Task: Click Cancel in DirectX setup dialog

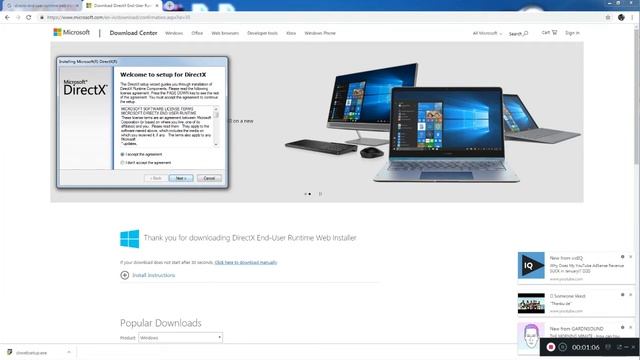Action: coord(209,178)
